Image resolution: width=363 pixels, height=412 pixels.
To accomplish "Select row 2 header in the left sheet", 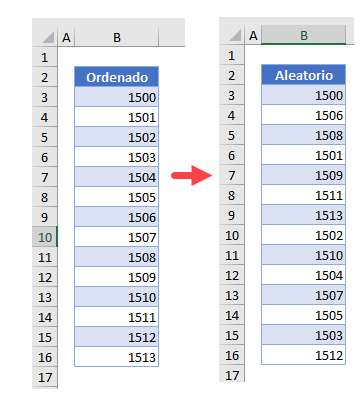I will [x=45, y=77].
